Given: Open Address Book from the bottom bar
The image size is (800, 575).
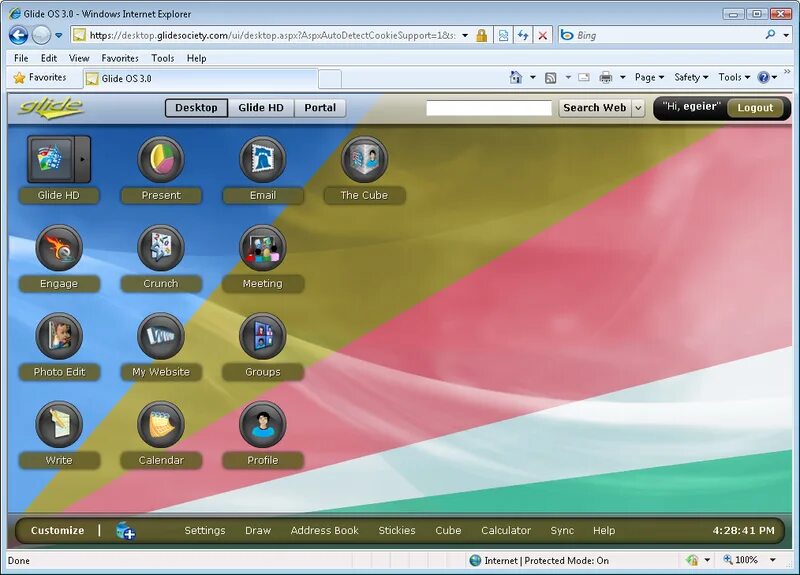Looking at the screenshot, I should point(324,531).
